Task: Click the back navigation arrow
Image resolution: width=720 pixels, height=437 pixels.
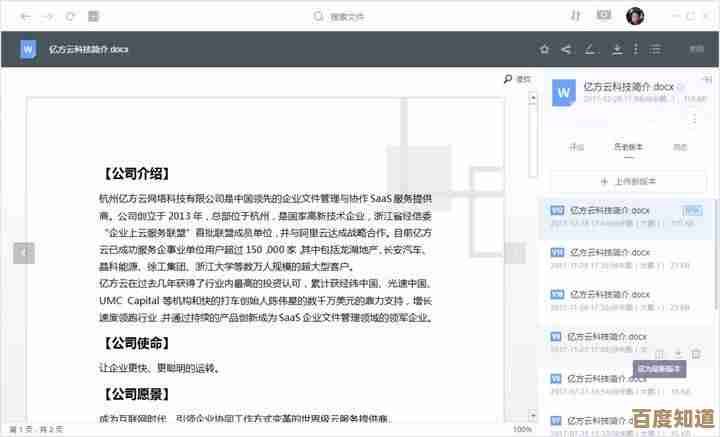Action: pyautogui.click(x=24, y=16)
